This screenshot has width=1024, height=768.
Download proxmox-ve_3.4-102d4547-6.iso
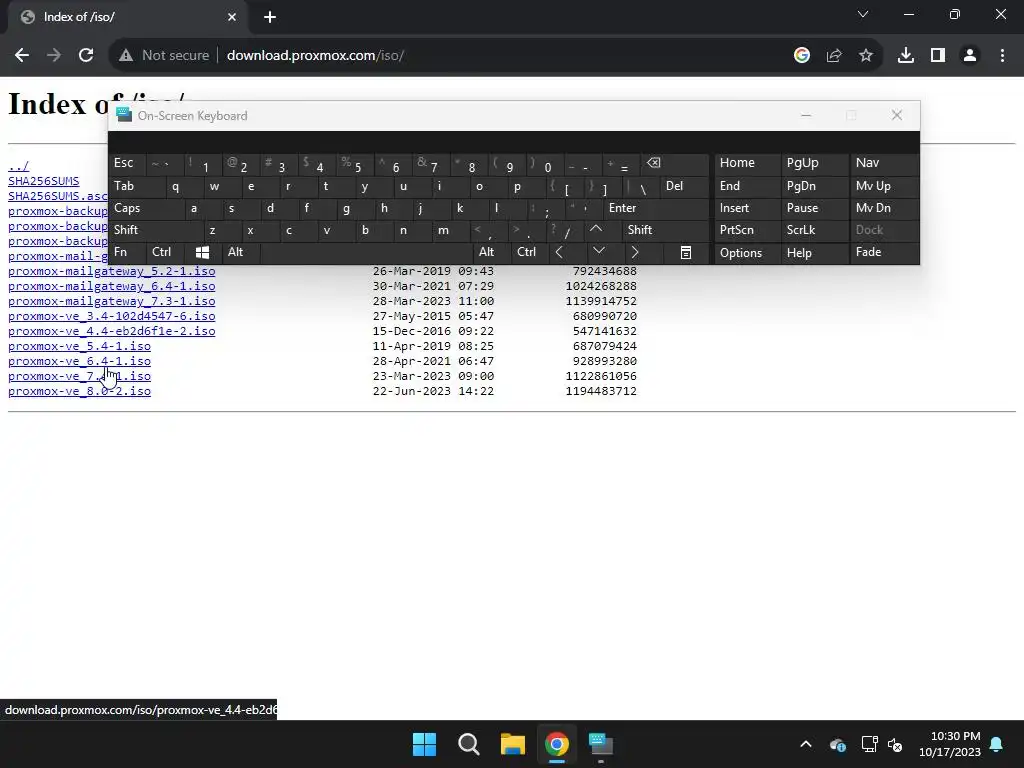pyautogui.click(x=111, y=316)
